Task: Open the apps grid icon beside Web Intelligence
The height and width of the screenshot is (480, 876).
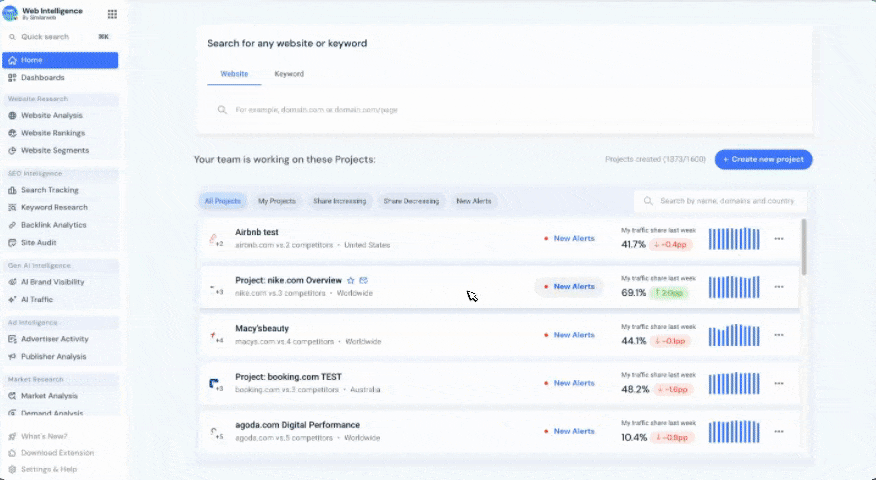Action: (x=111, y=14)
